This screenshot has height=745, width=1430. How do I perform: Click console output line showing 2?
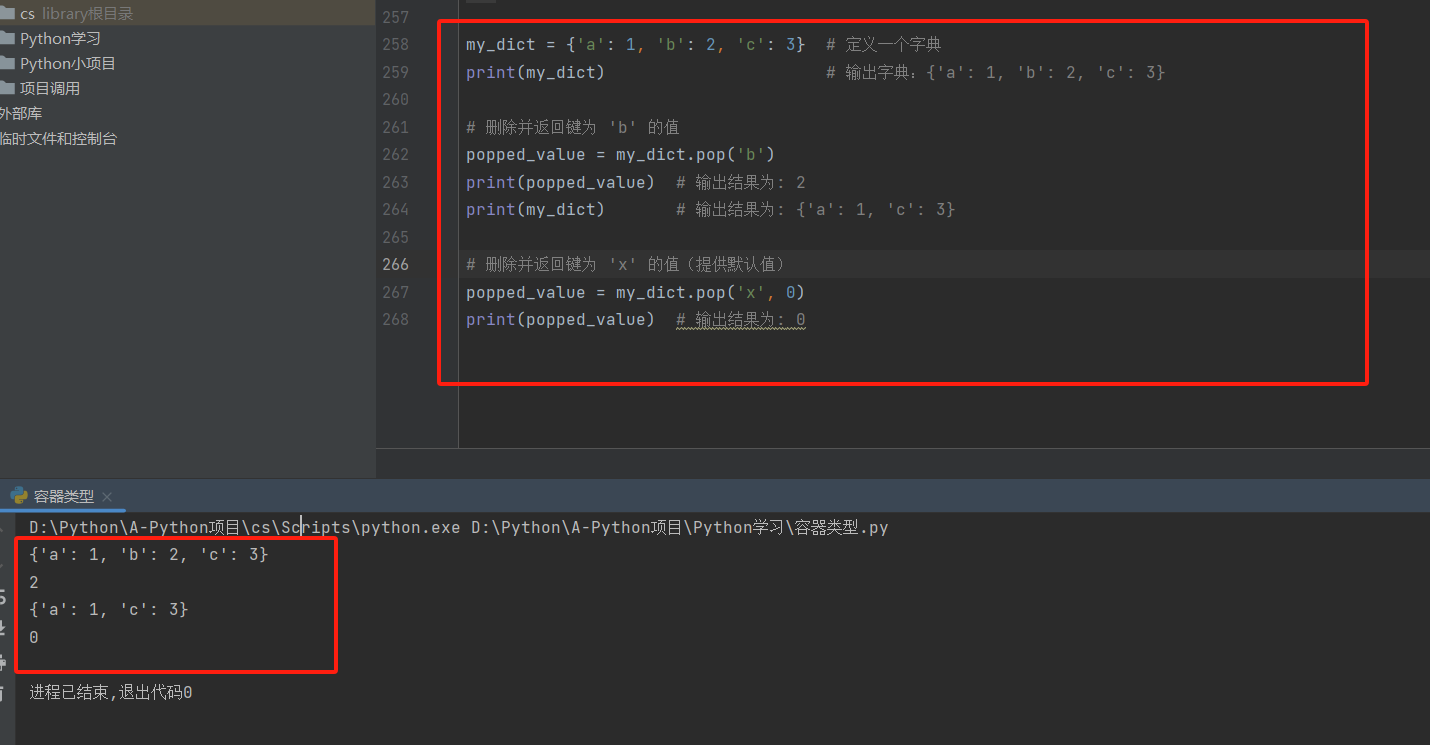pyautogui.click(x=34, y=582)
